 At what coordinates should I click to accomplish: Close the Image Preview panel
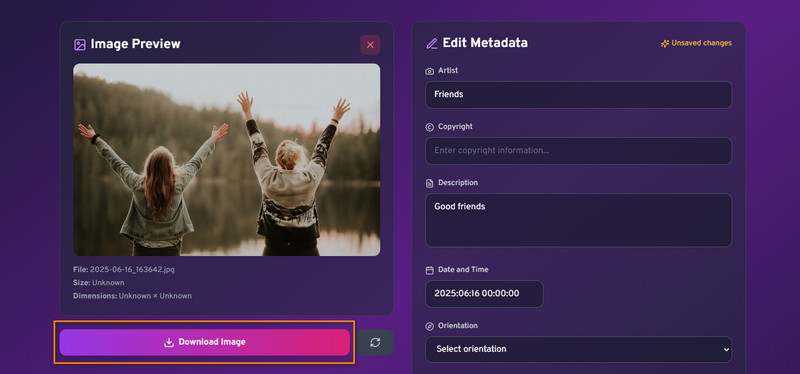[x=370, y=45]
